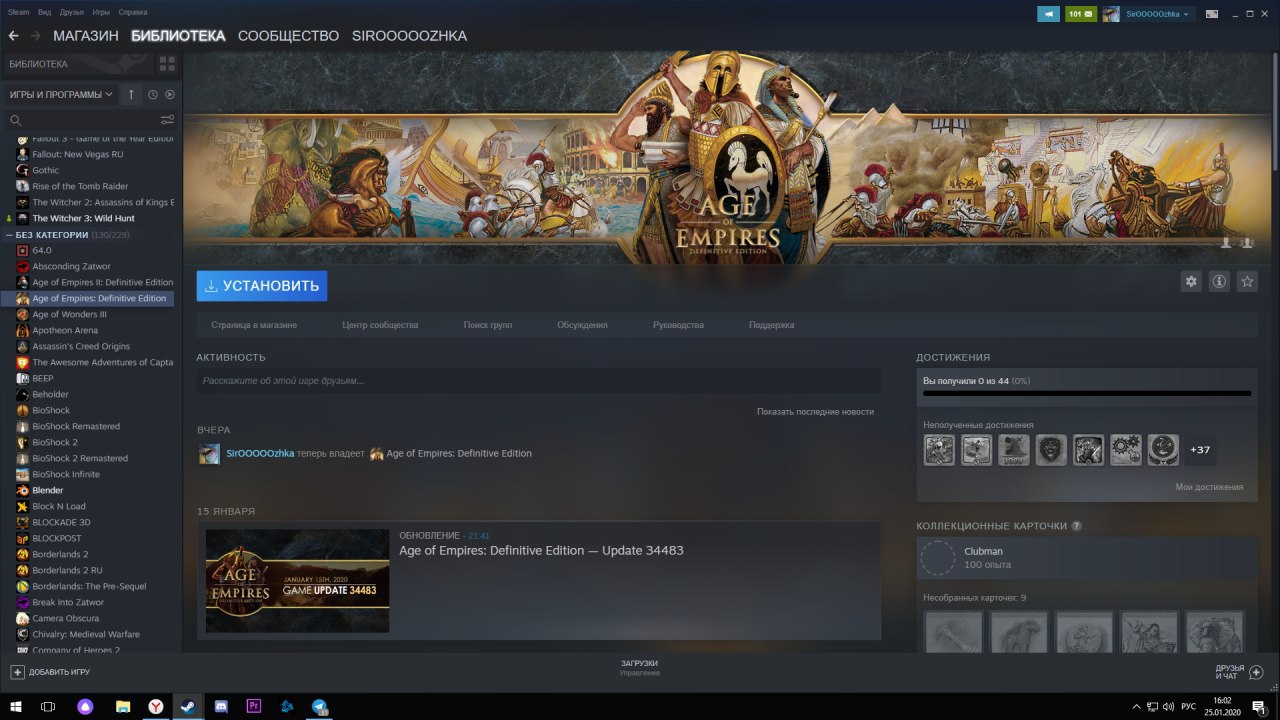Open SirOOOOOzhka profile in activity feed

pyautogui.click(x=260, y=453)
